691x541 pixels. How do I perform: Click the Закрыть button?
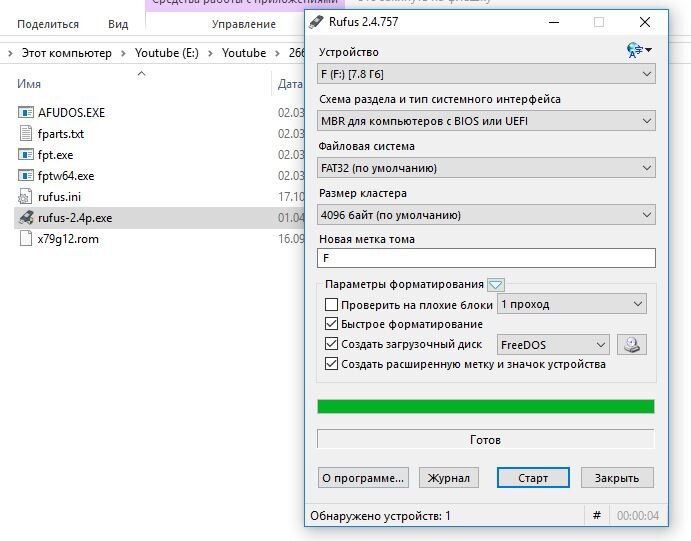(617, 478)
